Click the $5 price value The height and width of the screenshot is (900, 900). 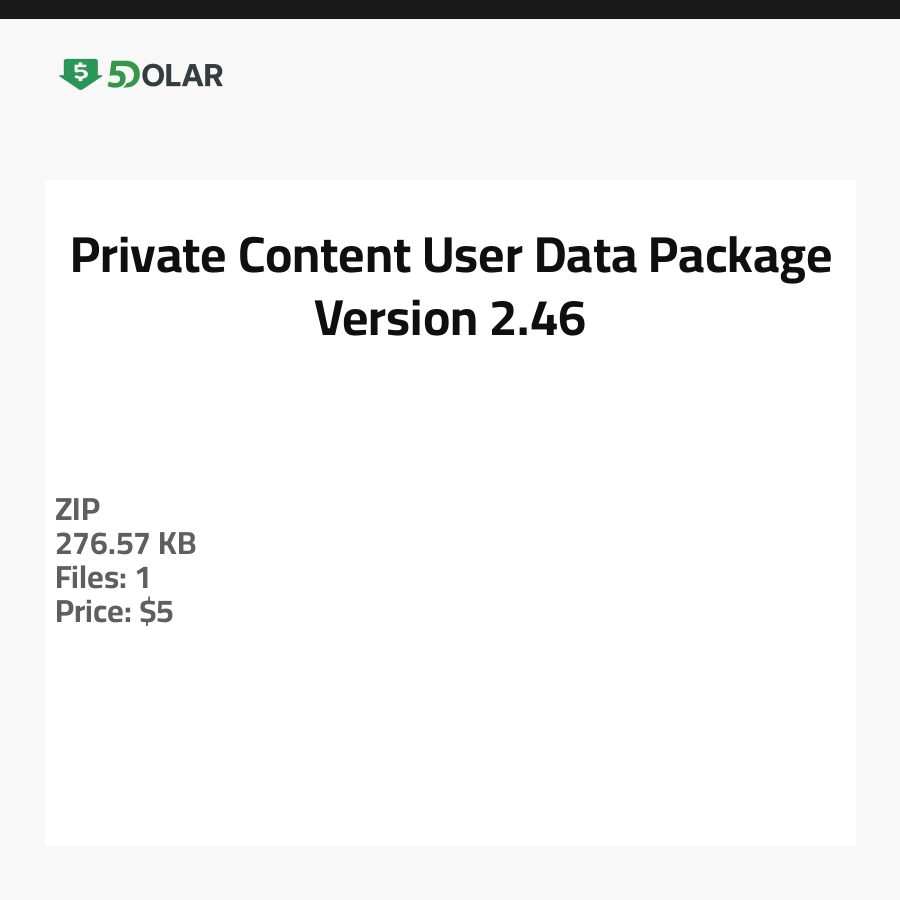(x=157, y=612)
